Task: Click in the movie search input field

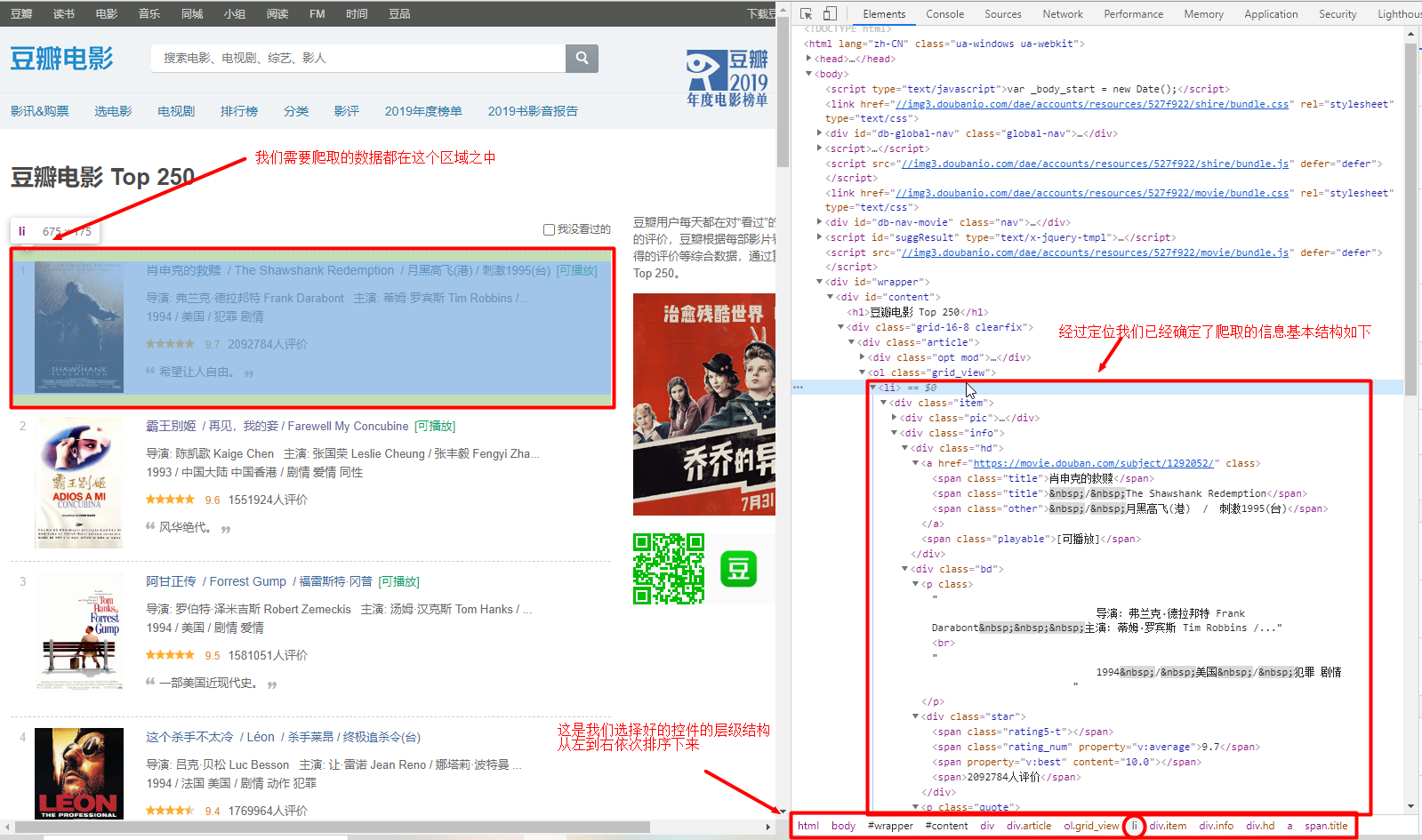Action: point(358,58)
